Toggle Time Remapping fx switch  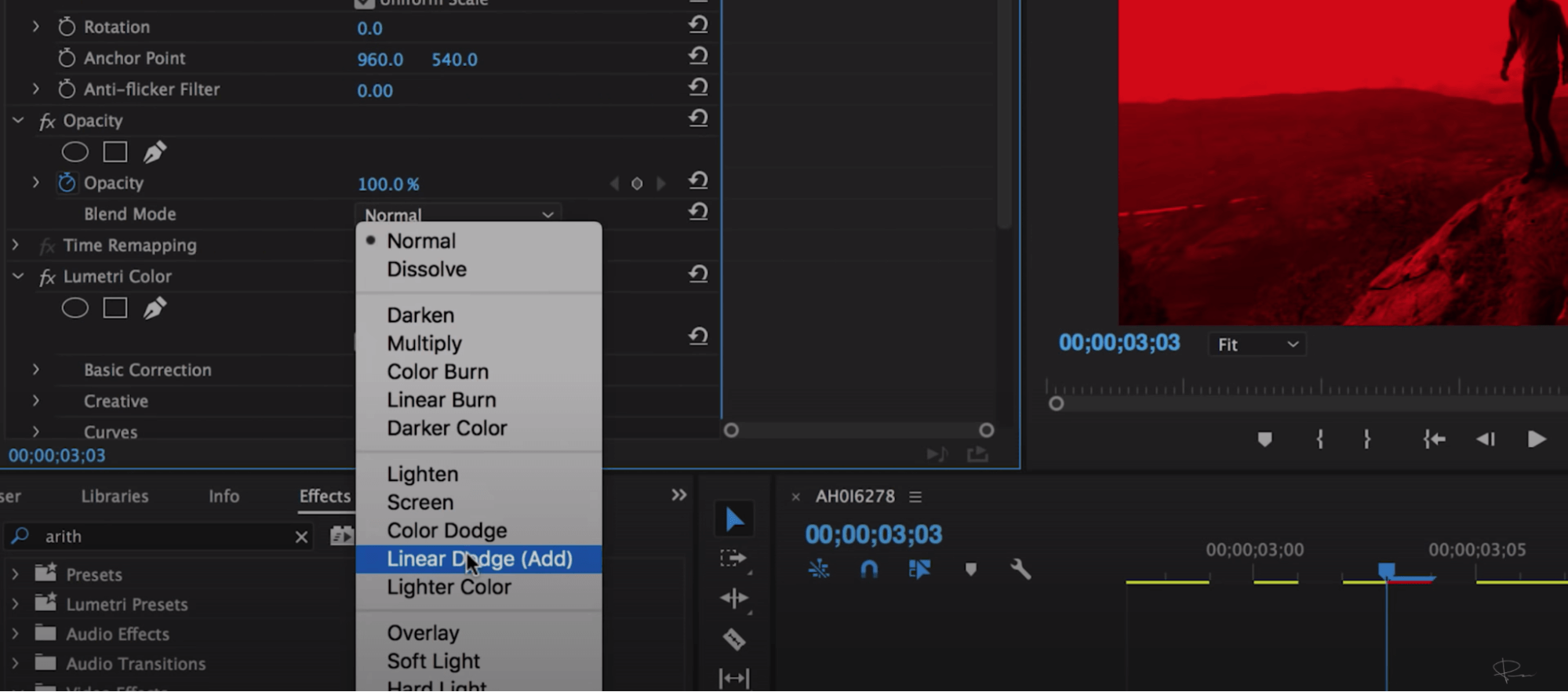(47, 246)
